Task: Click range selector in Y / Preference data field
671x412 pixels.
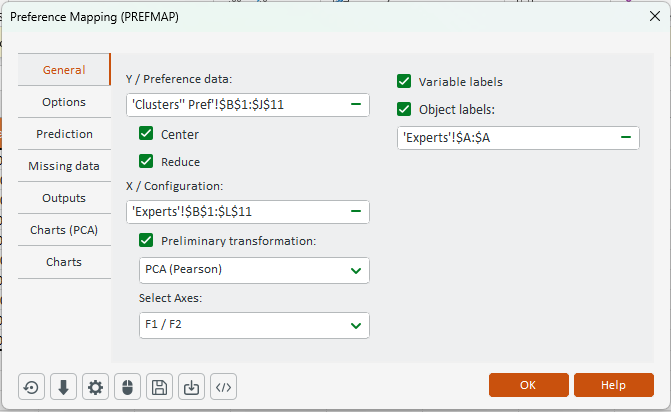Action: click(356, 104)
